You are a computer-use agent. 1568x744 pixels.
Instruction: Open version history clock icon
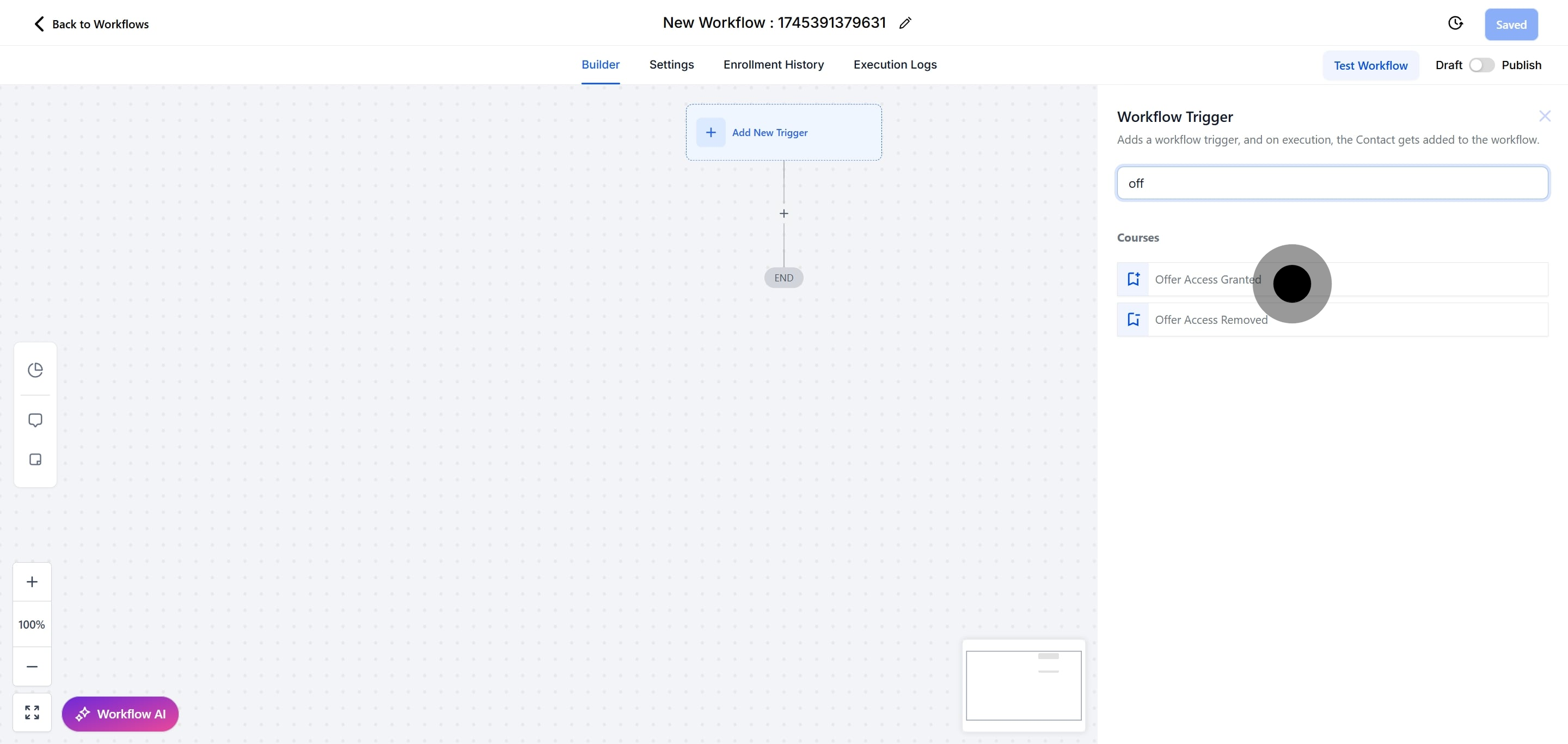click(1455, 23)
